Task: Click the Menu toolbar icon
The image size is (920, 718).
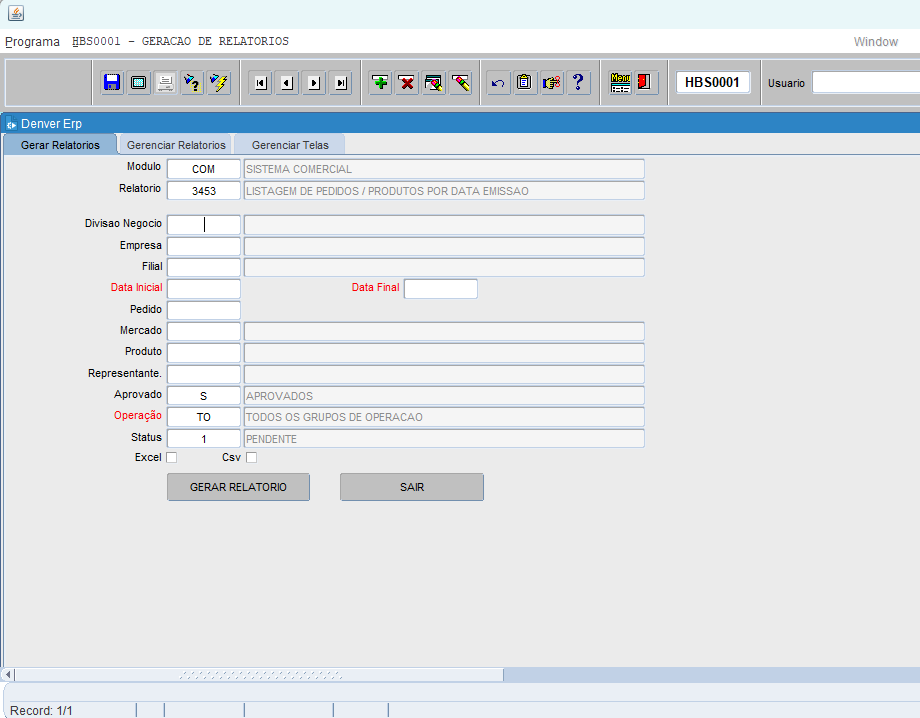Action: [620, 83]
